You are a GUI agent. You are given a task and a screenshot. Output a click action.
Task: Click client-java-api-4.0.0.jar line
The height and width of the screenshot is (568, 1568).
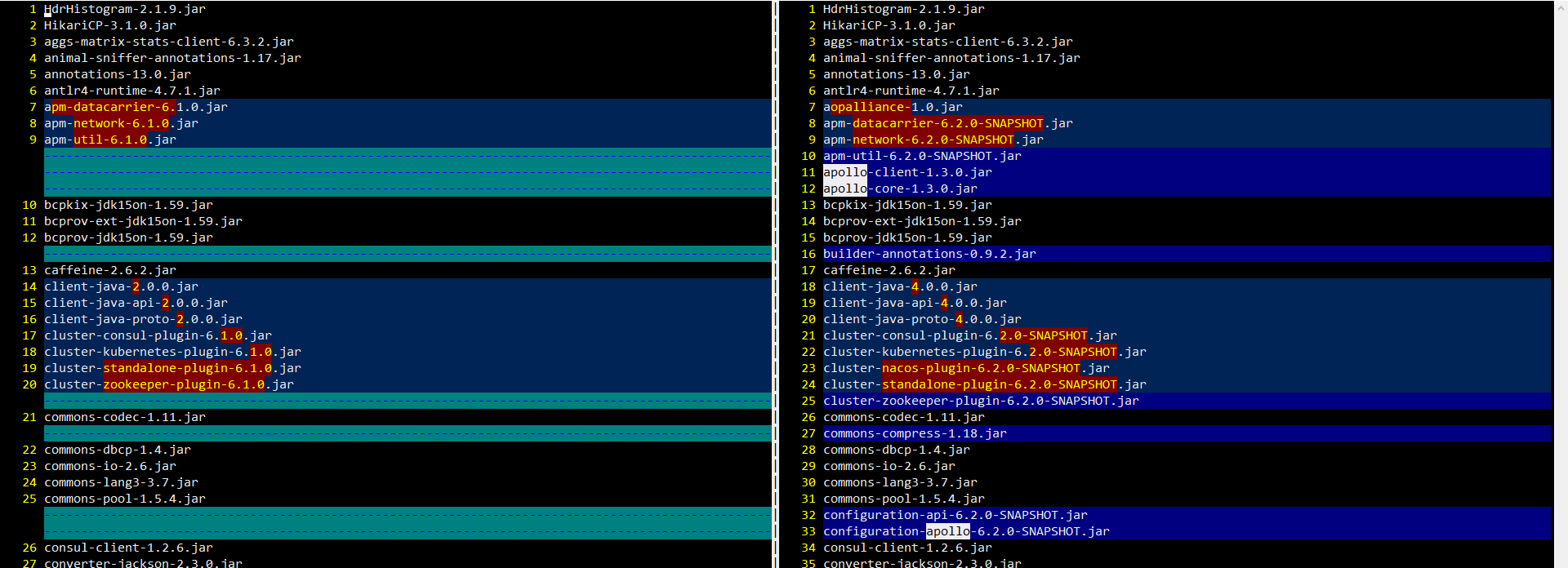[915, 303]
